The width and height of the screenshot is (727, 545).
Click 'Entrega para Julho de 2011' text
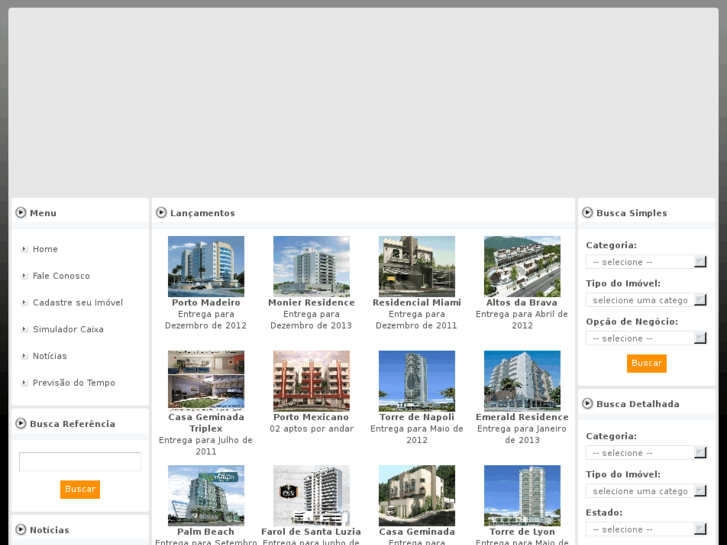tap(206, 446)
